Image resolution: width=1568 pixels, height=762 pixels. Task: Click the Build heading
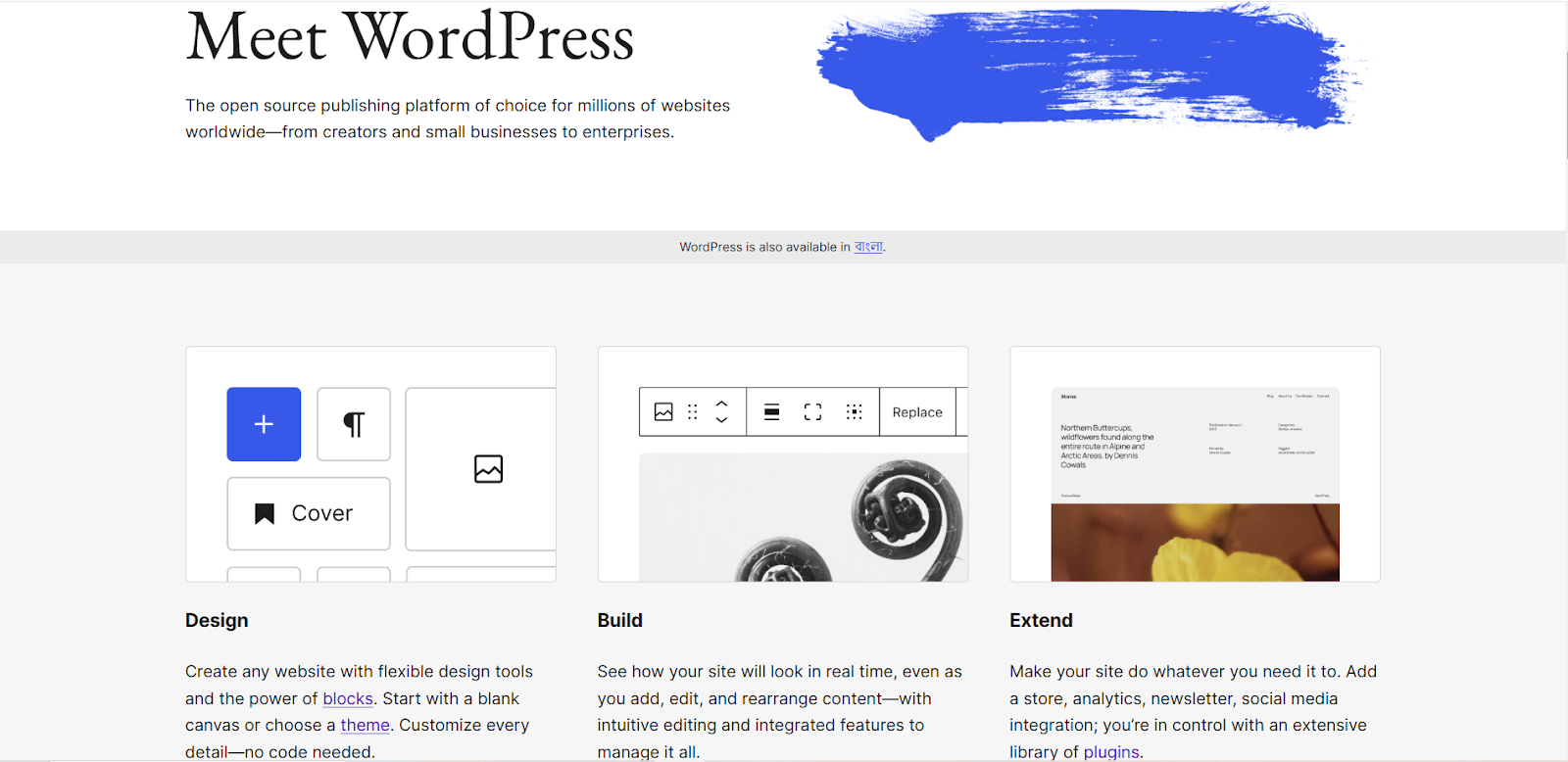click(x=620, y=620)
